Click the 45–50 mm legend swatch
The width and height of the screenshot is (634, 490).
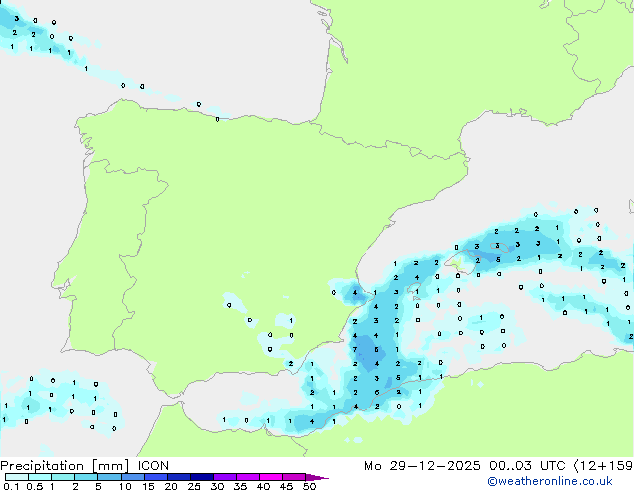click(x=294, y=477)
